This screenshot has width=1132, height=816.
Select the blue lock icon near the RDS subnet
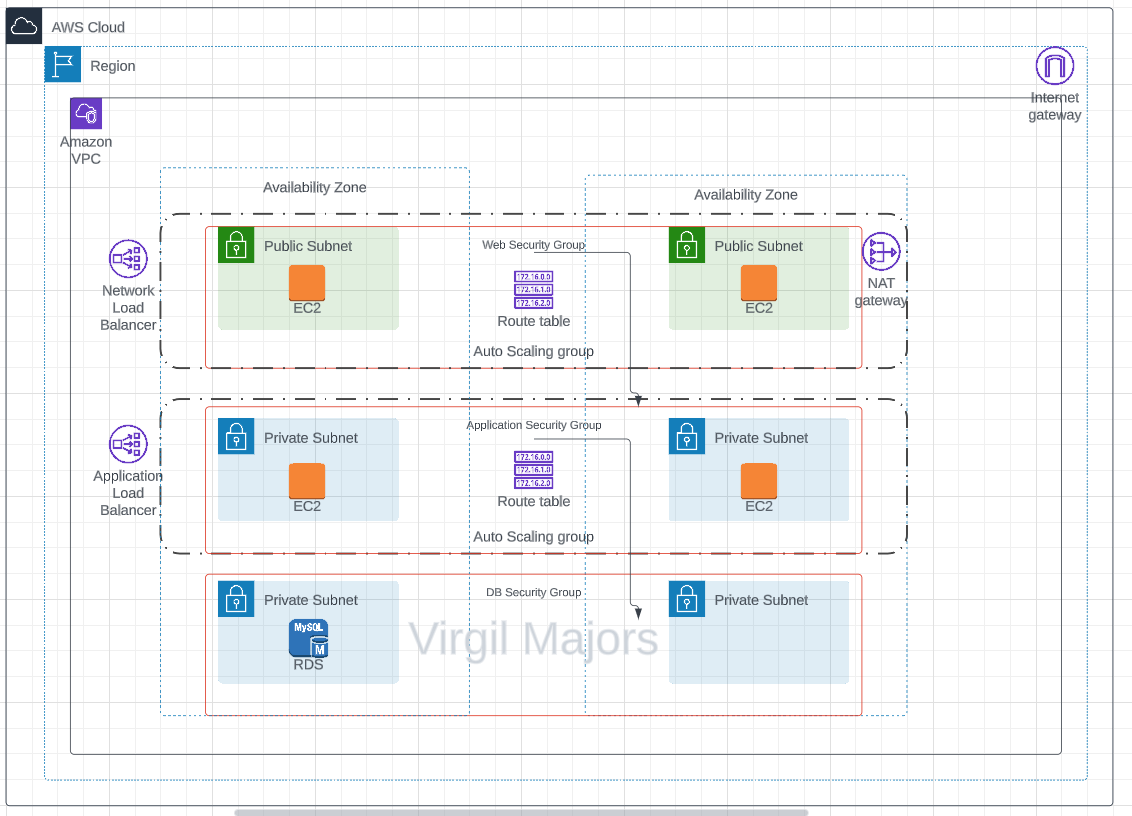click(236, 598)
